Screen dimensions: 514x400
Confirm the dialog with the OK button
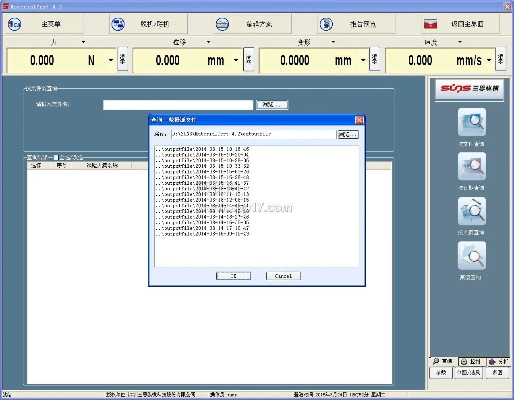233,276
